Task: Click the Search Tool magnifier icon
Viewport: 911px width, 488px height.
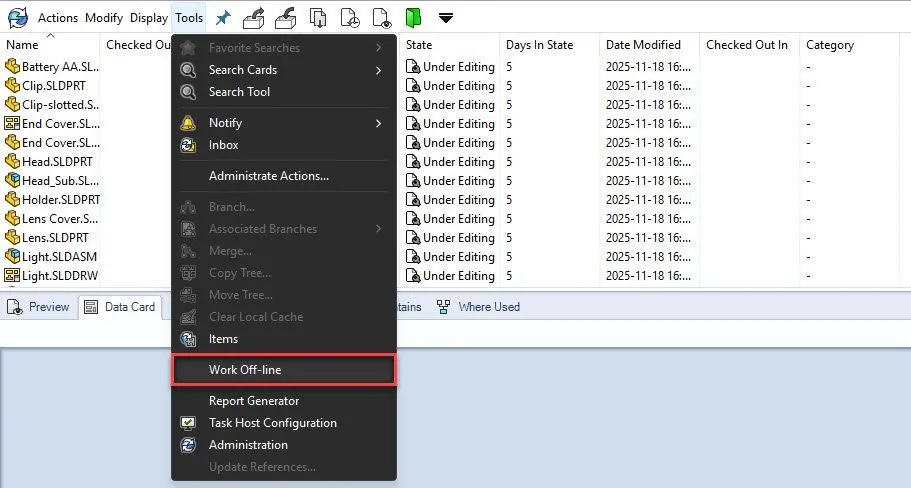Action: click(188, 92)
